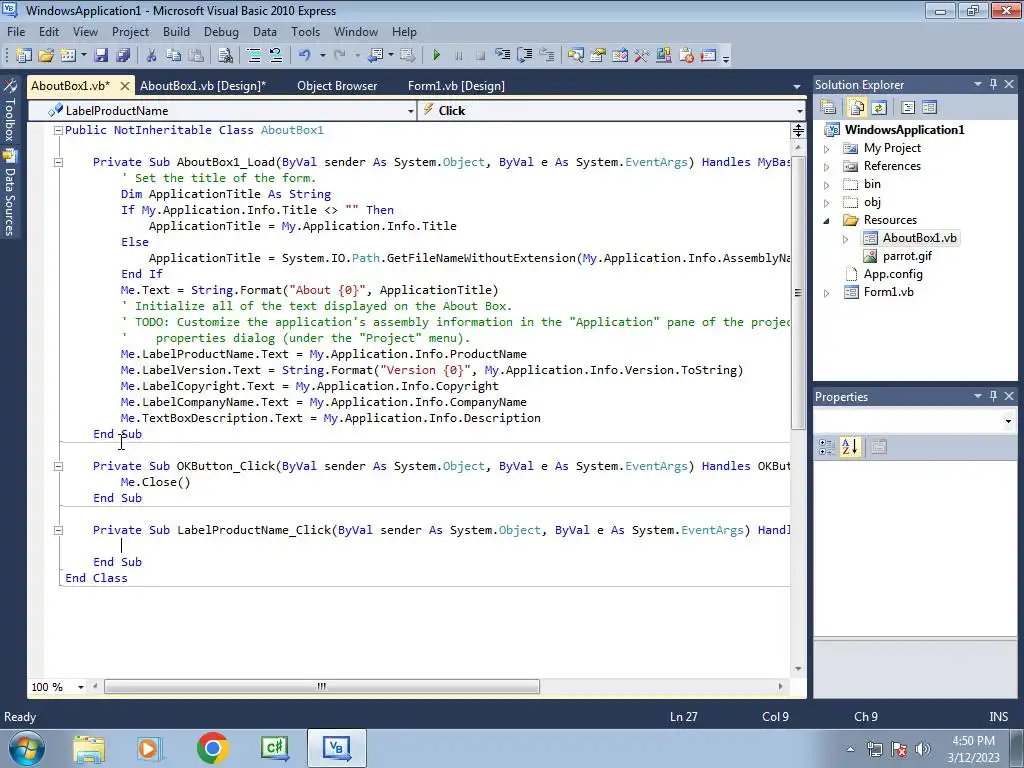
Task: Expand the References tree node
Action: point(827,167)
